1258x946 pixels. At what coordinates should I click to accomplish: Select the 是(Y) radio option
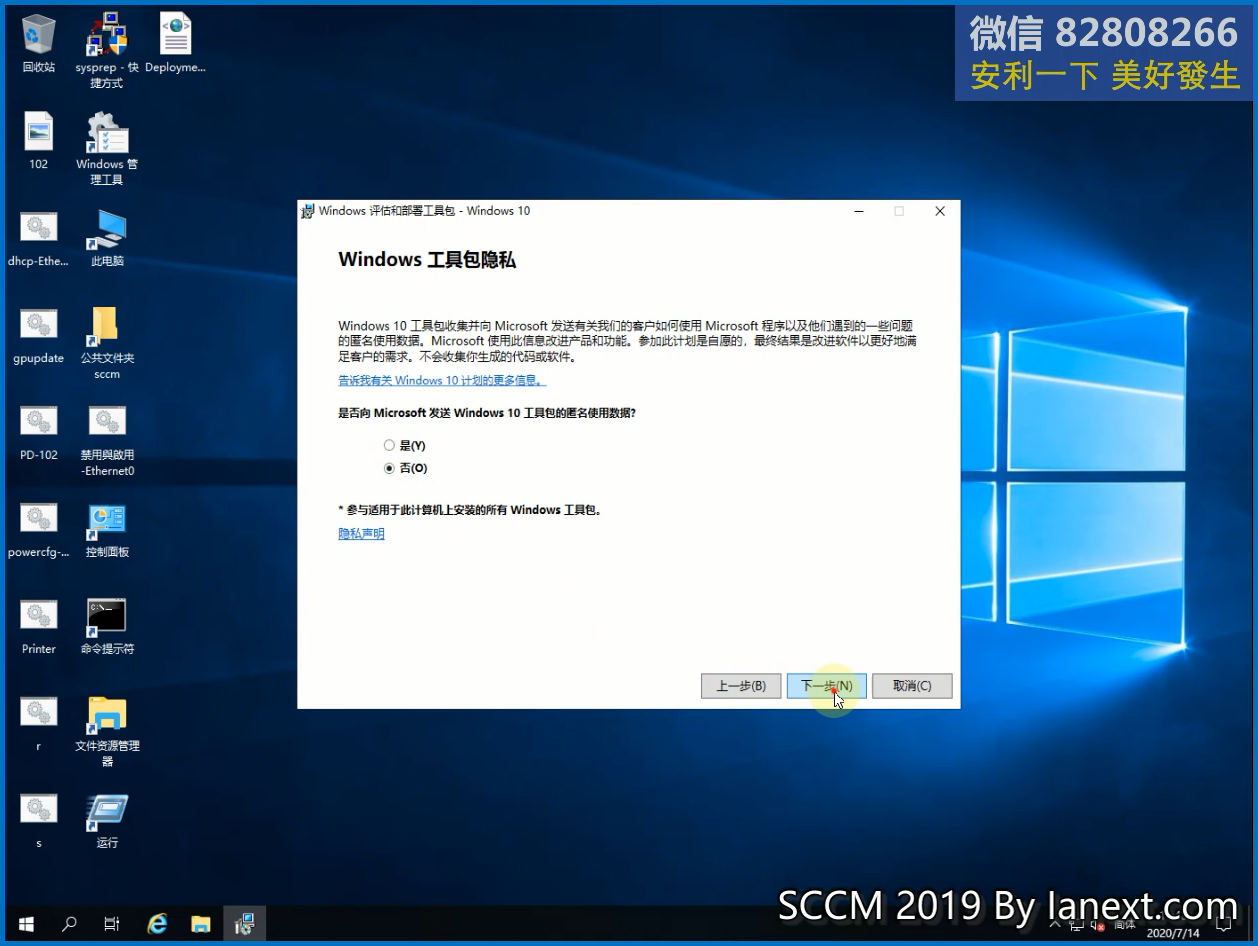click(404, 446)
